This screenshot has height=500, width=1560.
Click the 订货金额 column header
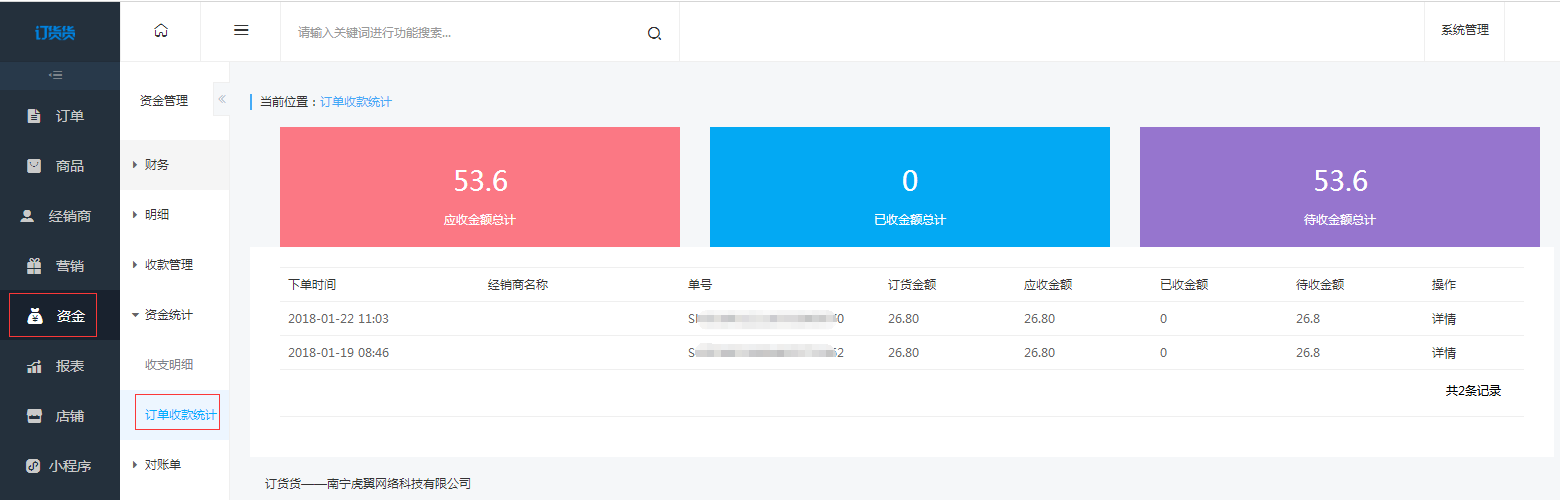(x=912, y=285)
